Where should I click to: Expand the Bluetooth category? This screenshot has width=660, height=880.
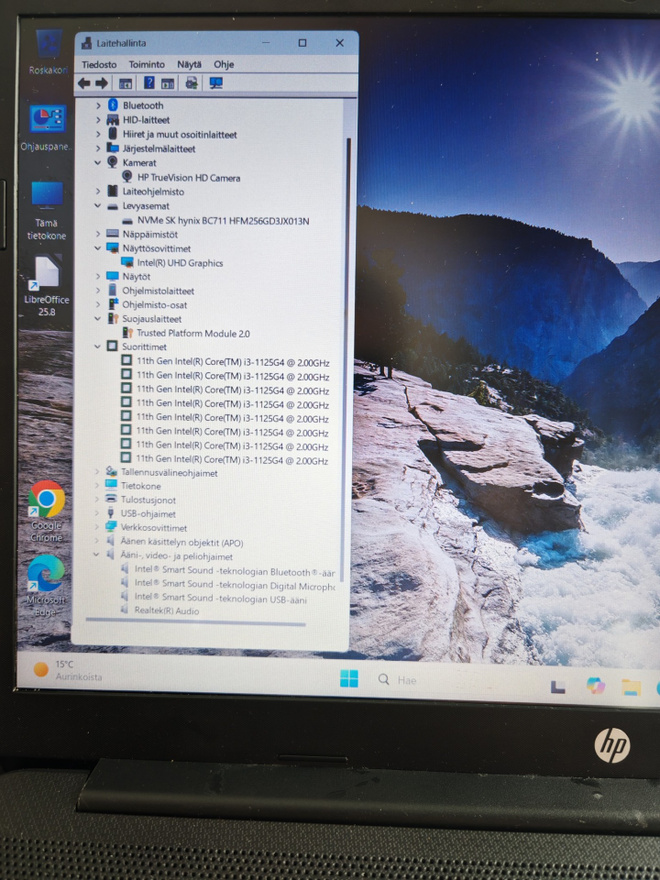click(98, 106)
